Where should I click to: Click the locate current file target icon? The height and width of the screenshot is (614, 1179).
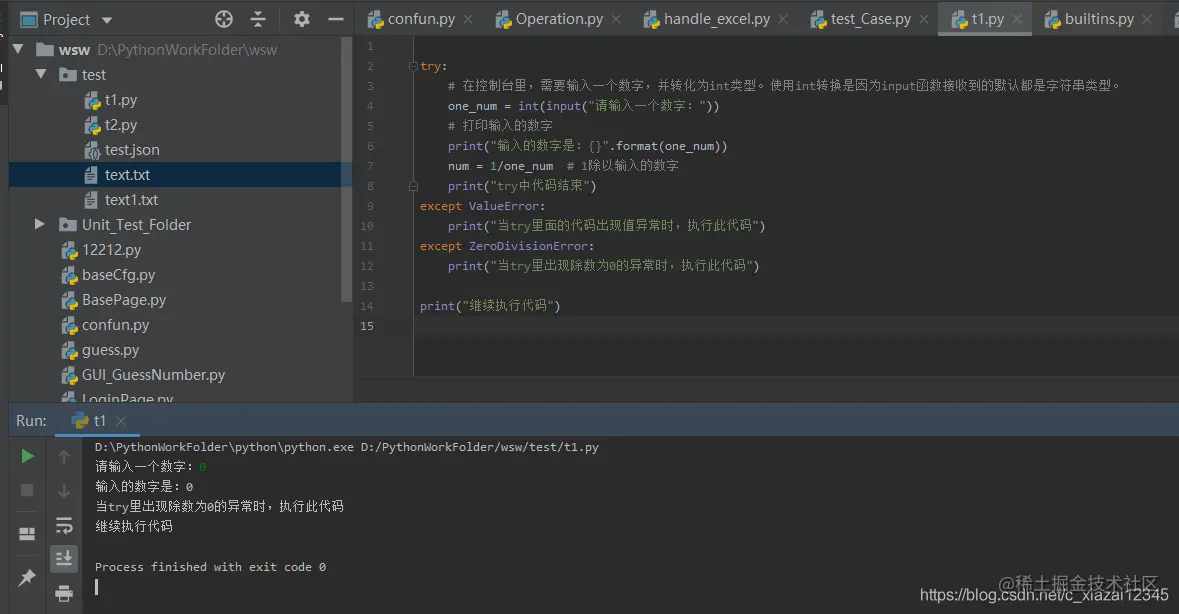pos(223,20)
